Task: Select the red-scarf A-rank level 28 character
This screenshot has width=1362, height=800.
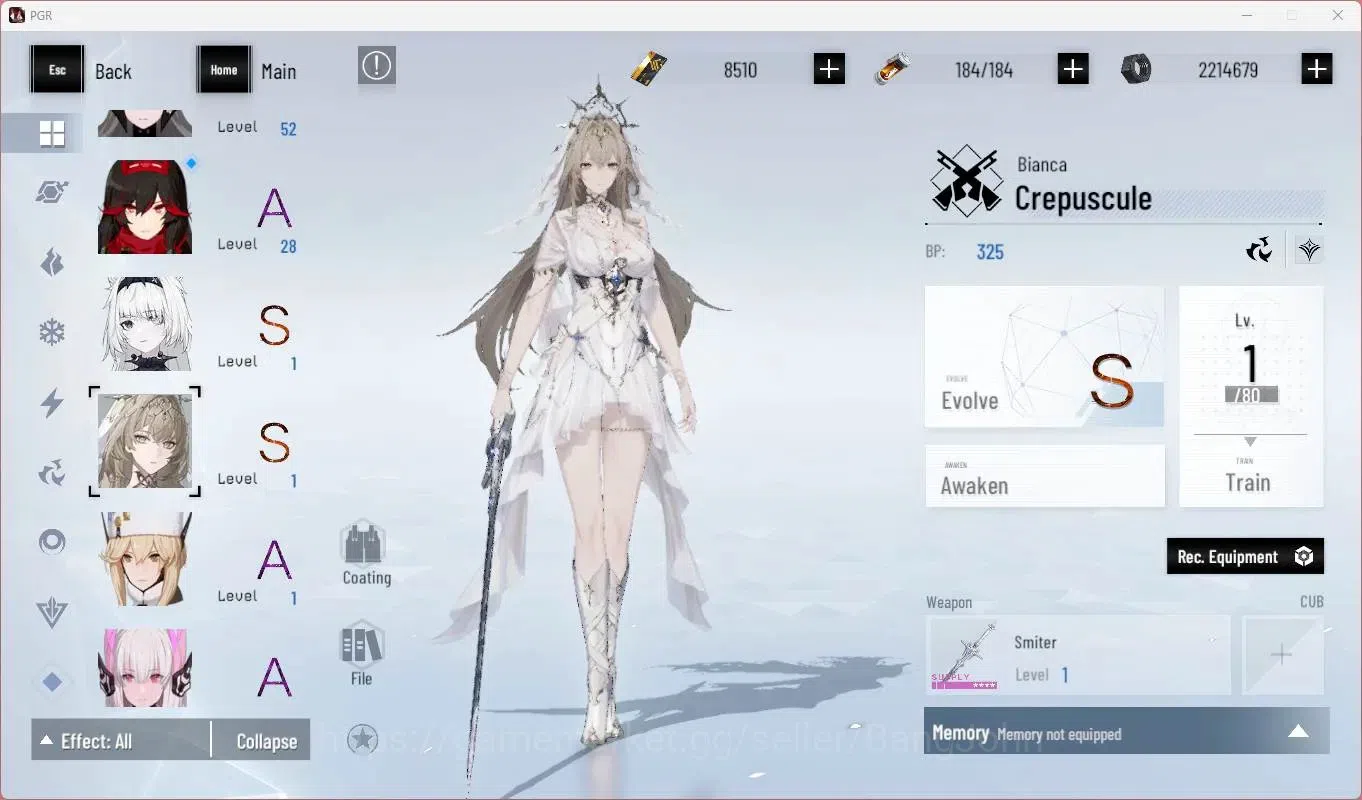Action: (145, 207)
